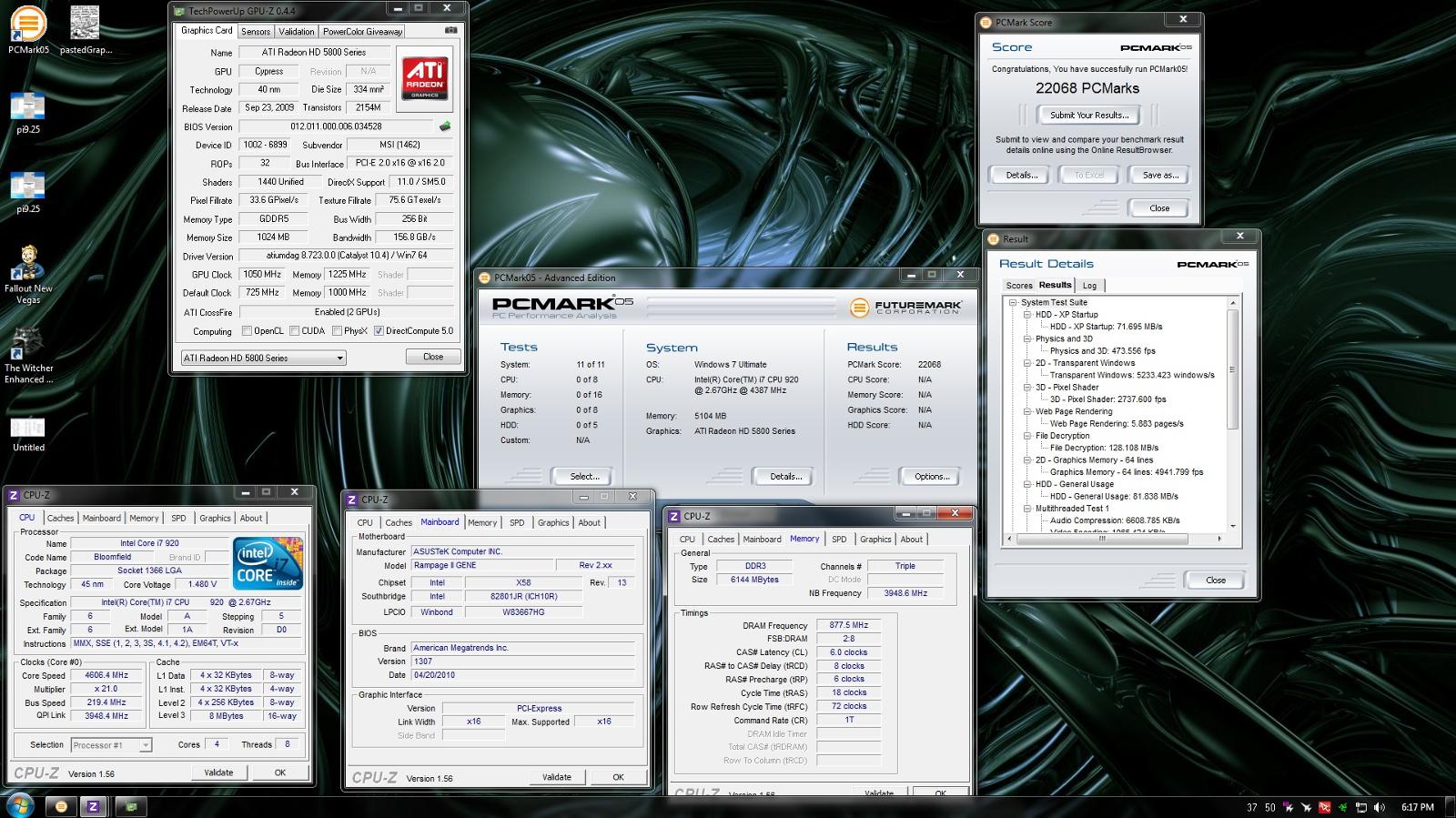Viewport: 1456px width, 818px height.
Task: Open the Log tab in Result Details
Action: (x=1089, y=286)
